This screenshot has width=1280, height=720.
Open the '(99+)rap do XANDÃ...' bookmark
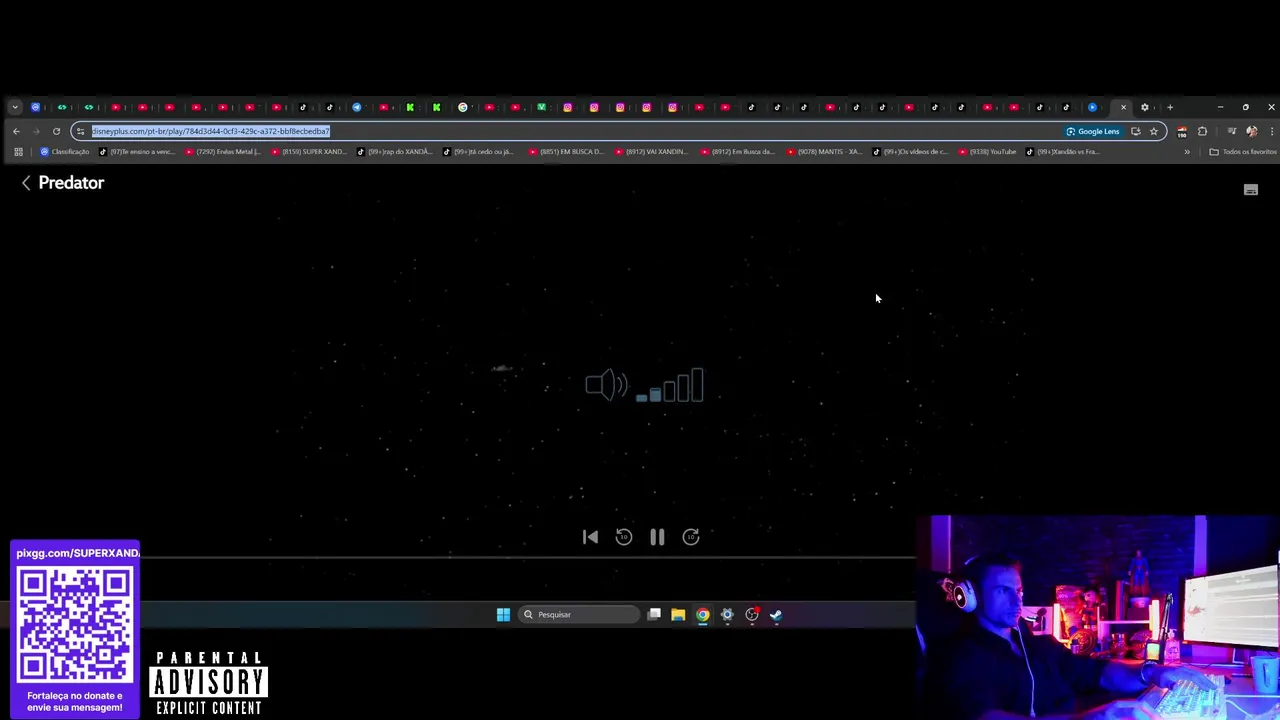coord(395,152)
